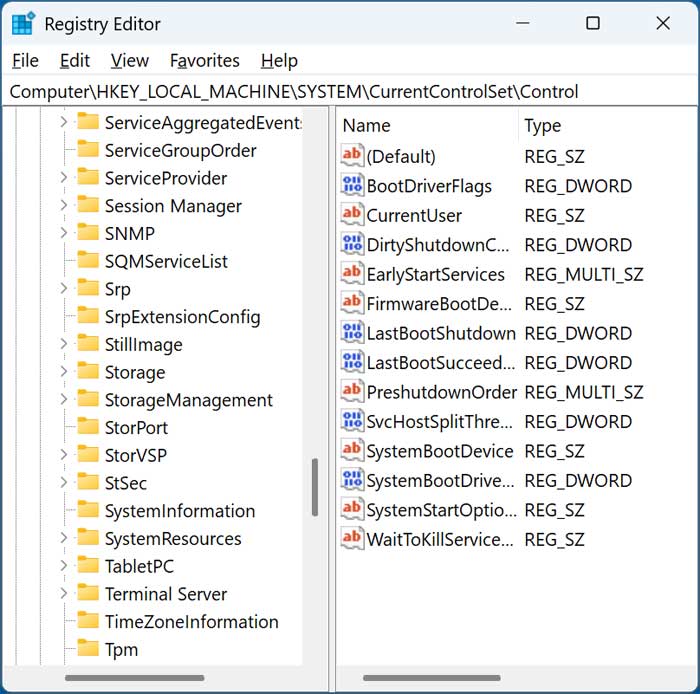Viewport: 700px width, 694px height.
Task: Click the string icon beside (Default) value
Action: pyautogui.click(x=352, y=155)
